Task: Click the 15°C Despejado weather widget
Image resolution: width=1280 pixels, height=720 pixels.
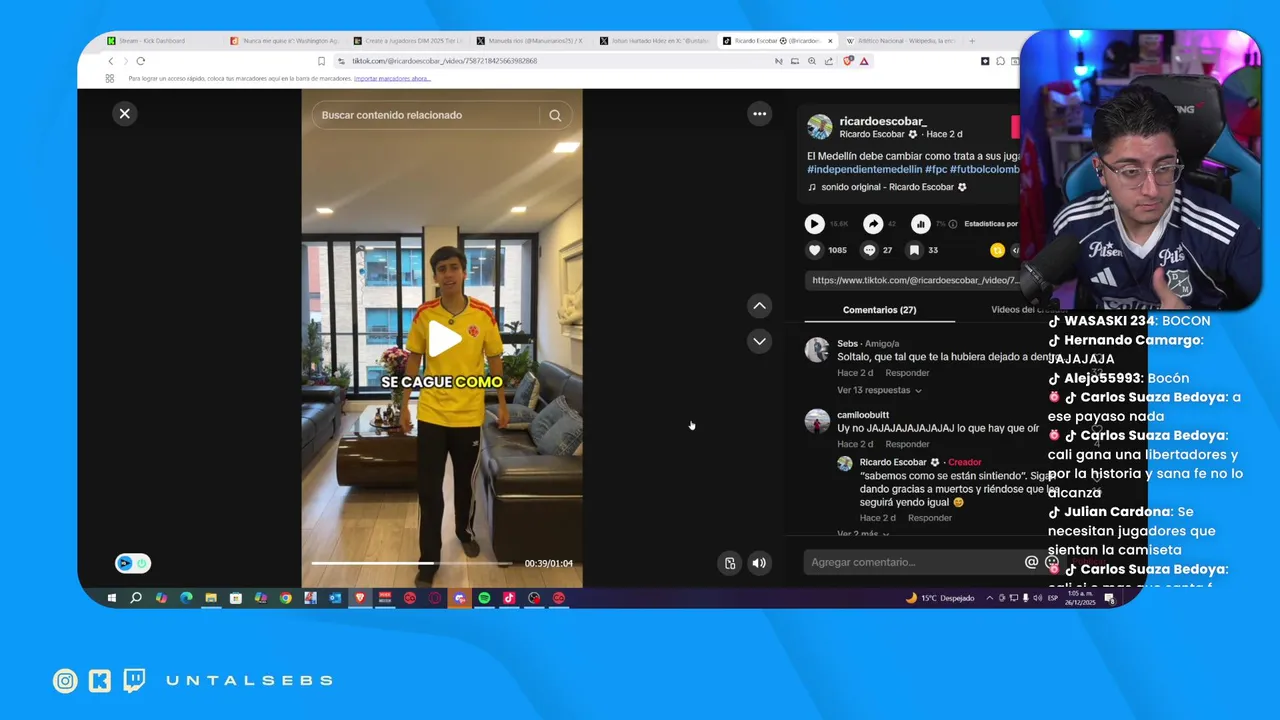Action: 940,598
